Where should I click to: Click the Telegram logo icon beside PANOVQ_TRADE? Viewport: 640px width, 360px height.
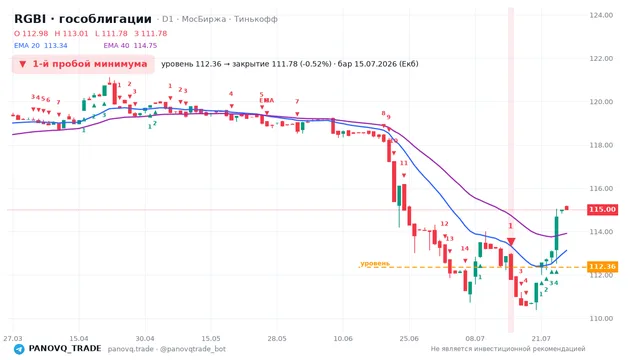pos(19,349)
